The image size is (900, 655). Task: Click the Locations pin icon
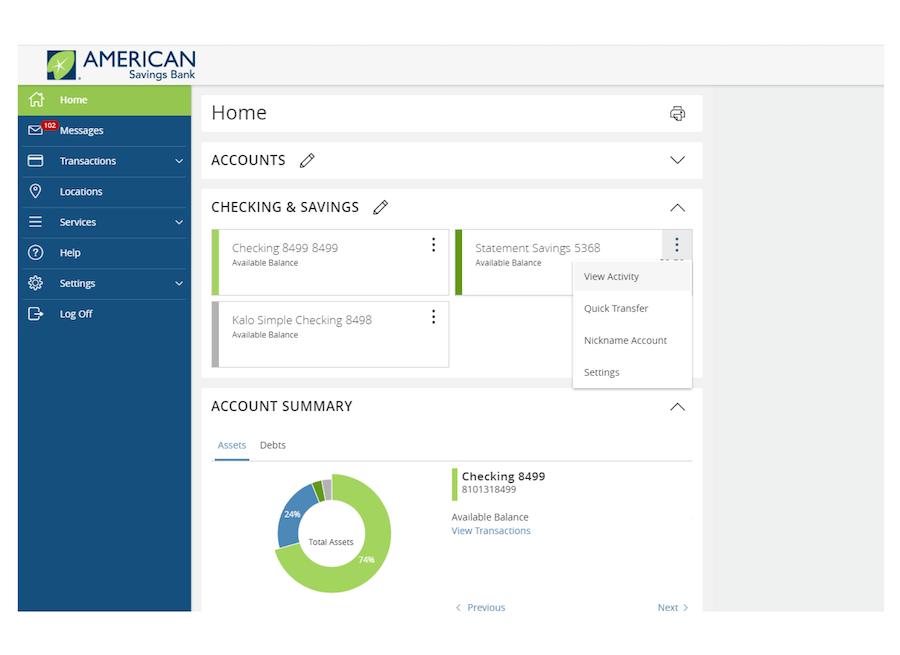coord(35,191)
